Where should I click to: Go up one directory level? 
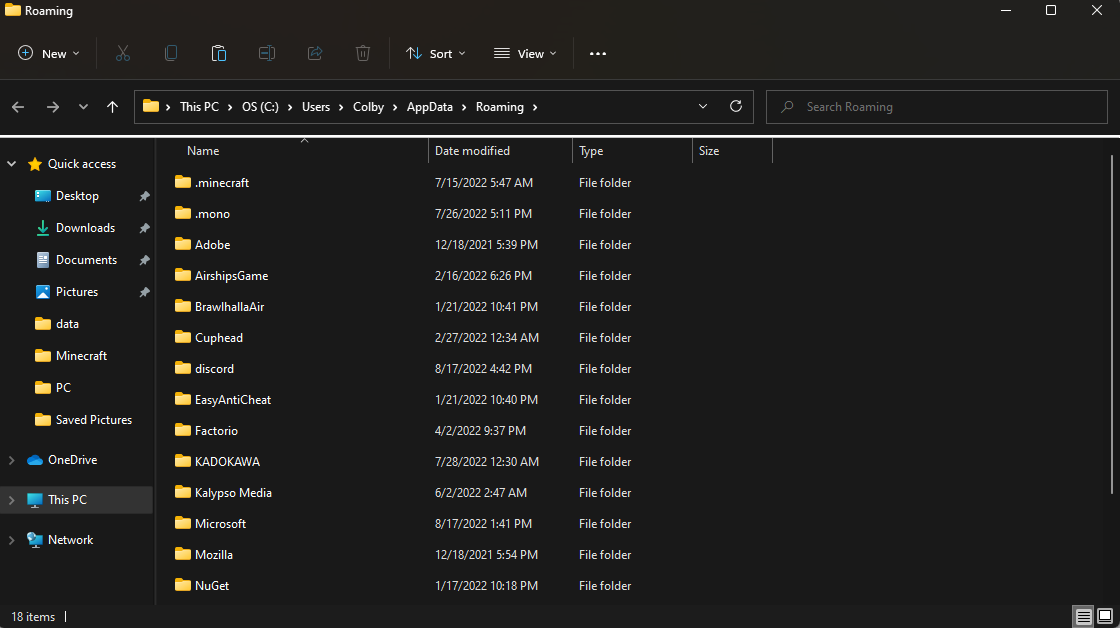click(x=113, y=107)
